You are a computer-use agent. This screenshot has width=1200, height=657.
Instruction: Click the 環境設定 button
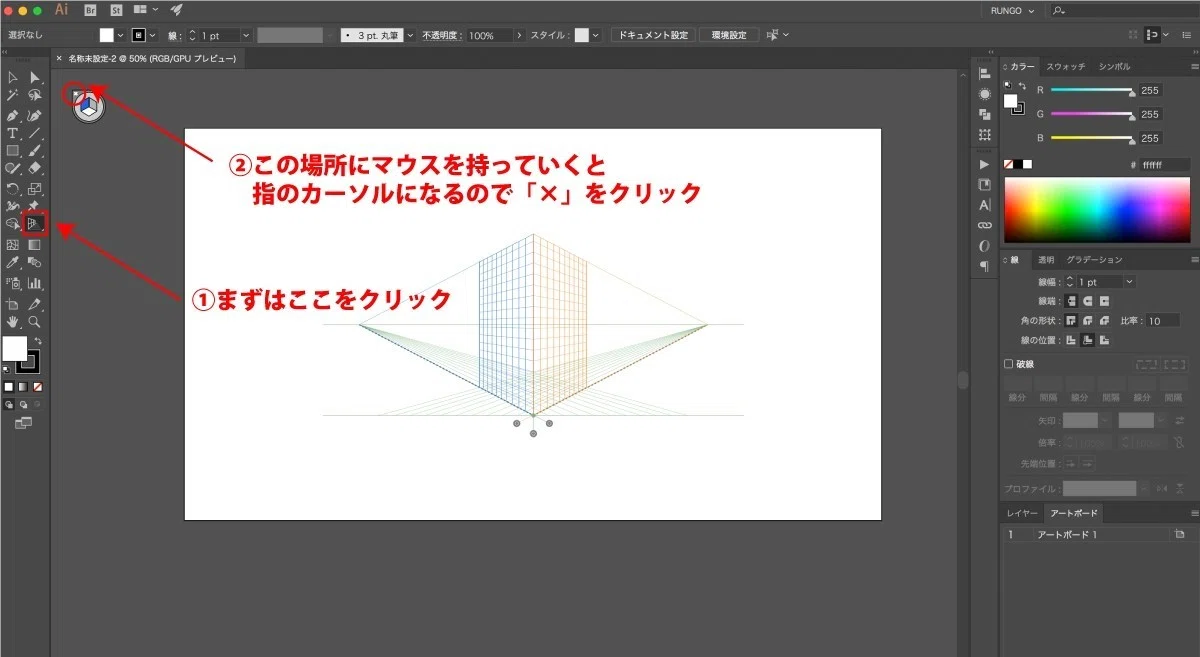[729, 35]
